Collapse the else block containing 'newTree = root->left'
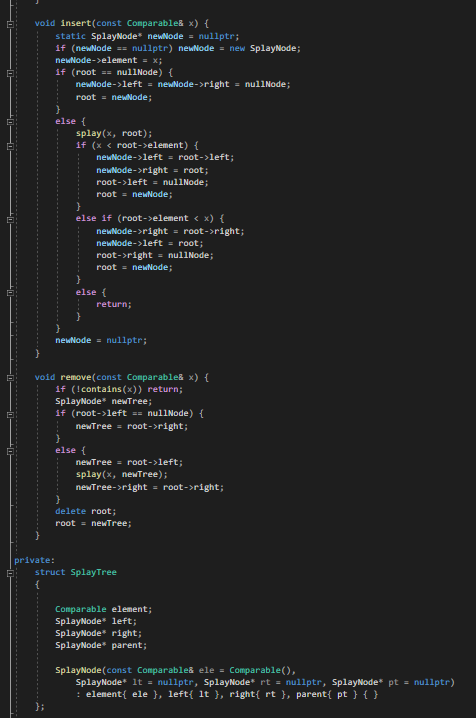Screen dimensions: 476x718 point(10,451)
